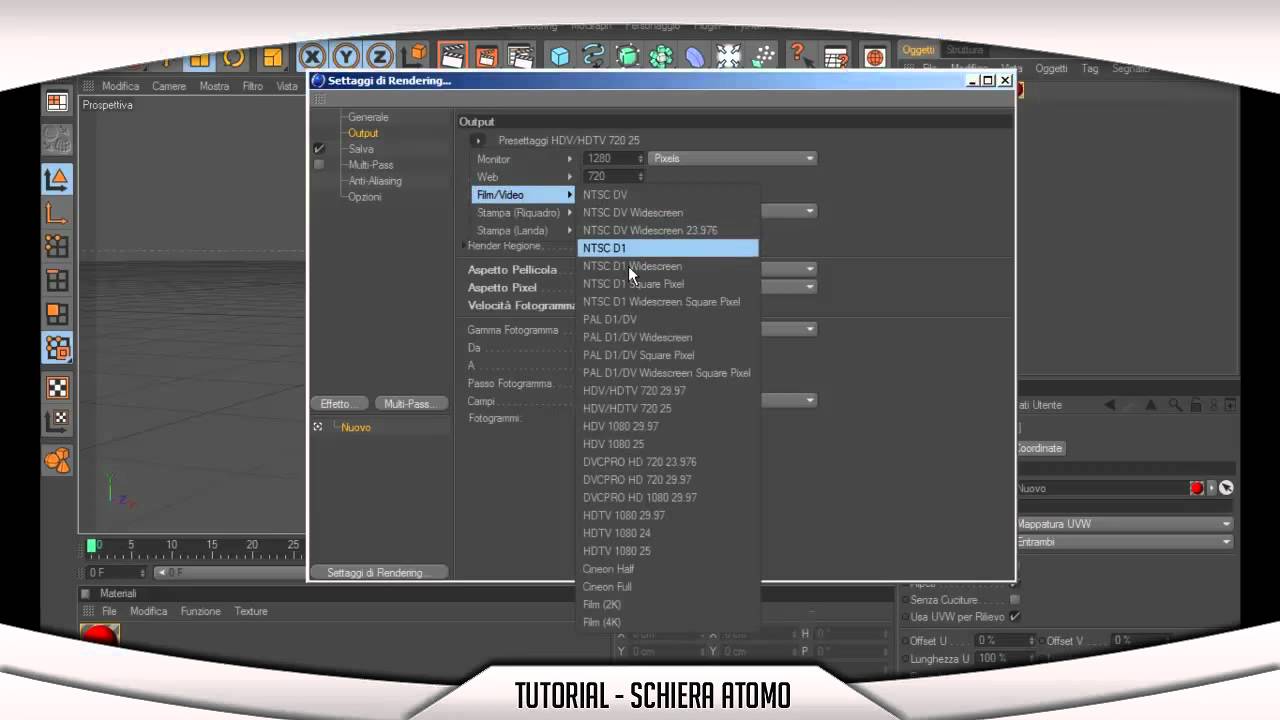
Task: Toggle the Salva checkbox in render settings
Action: (319, 149)
